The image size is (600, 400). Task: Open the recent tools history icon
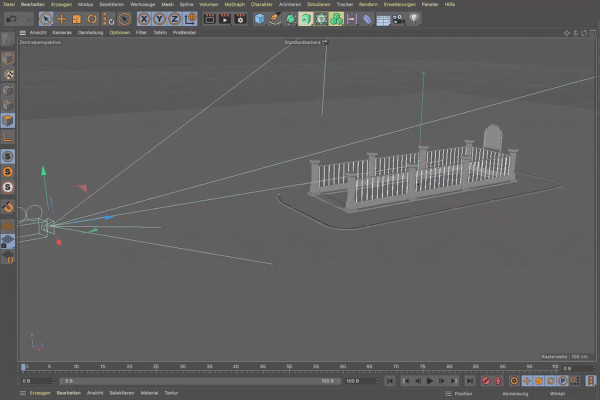point(124,19)
